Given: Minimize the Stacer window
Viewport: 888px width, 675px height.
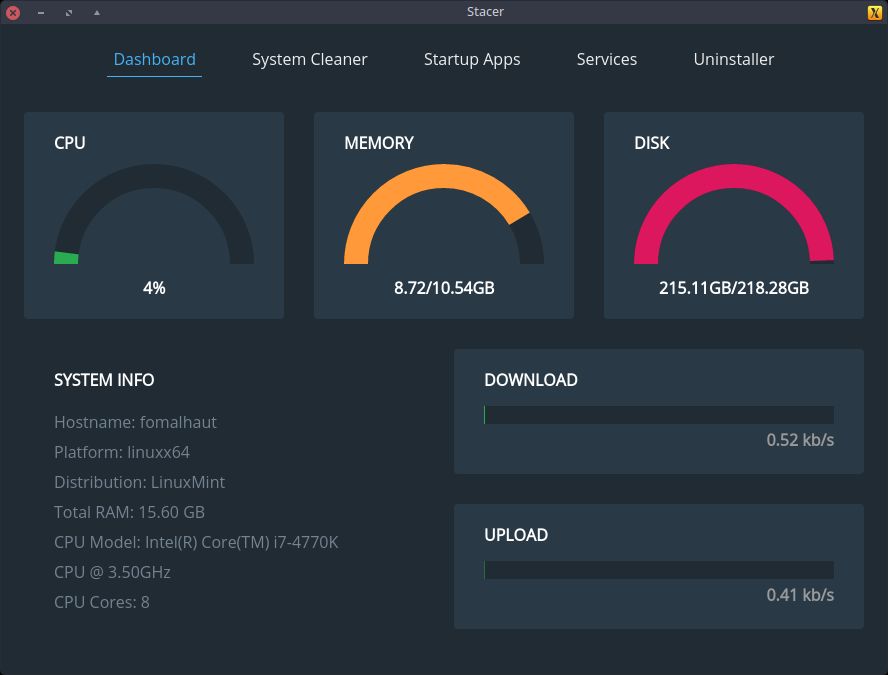Looking at the screenshot, I should [x=41, y=12].
